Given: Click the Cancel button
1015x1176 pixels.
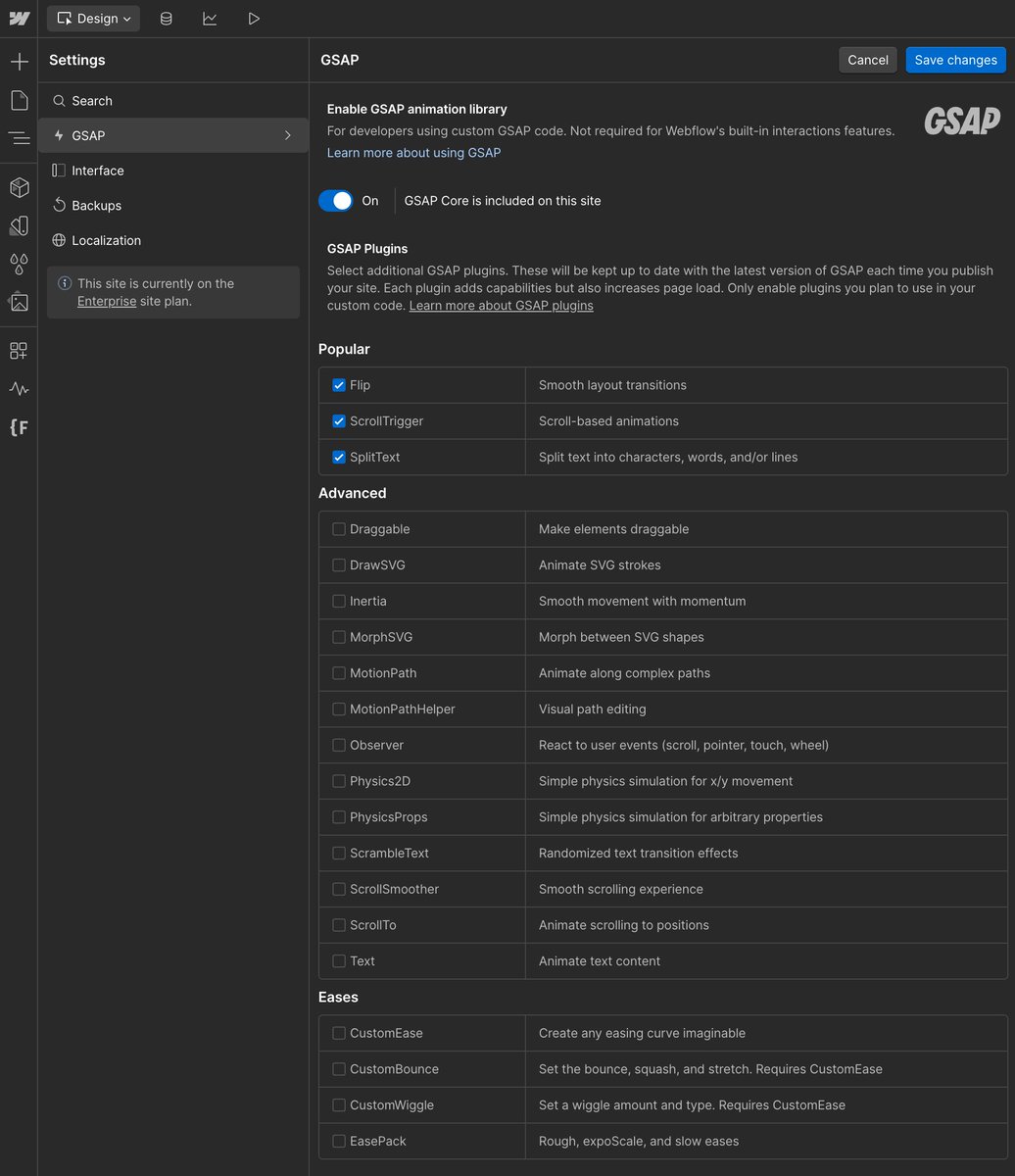Looking at the screenshot, I should [x=868, y=60].
